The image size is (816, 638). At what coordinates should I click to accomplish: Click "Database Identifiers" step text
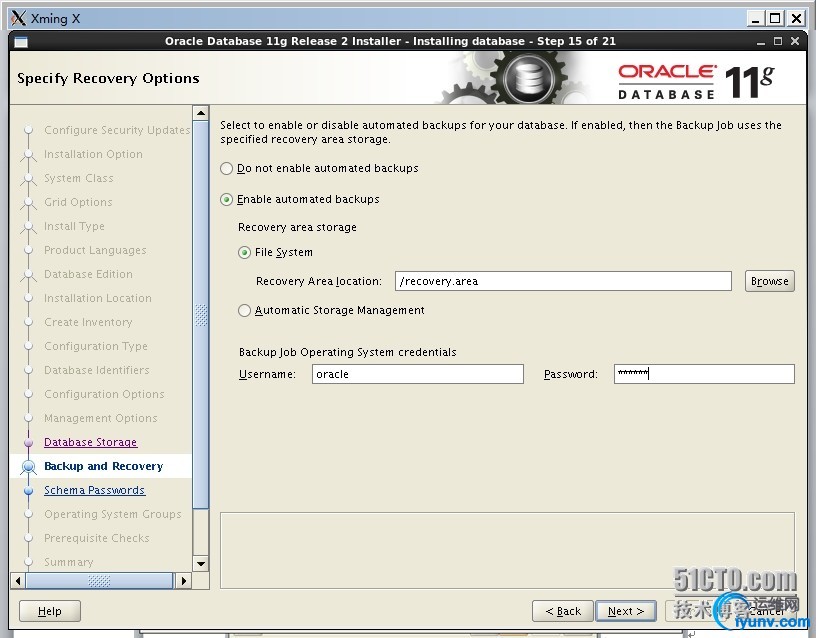[97, 370]
